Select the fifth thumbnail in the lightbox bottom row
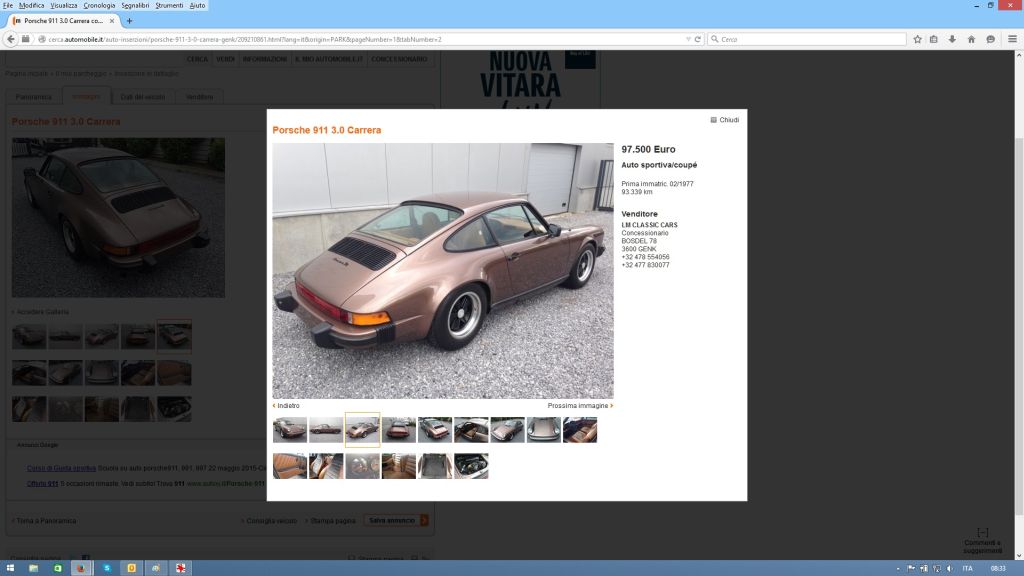This screenshot has width=1024, height=576. tap(435, 466)
